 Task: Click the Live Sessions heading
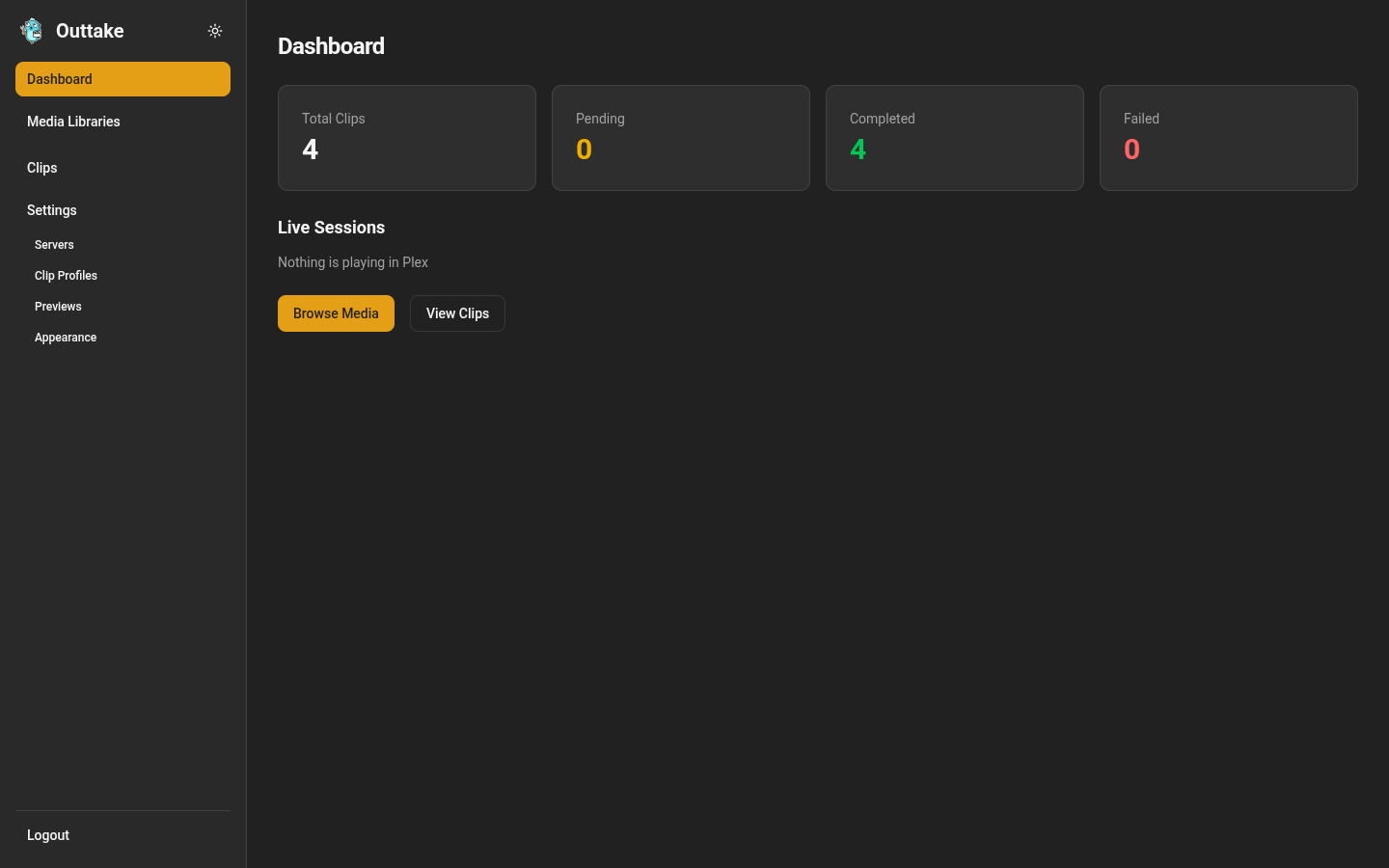coord(331,228)
